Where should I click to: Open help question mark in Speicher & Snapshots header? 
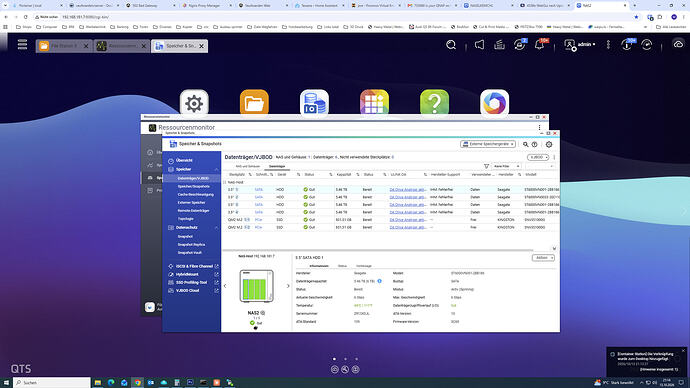(534, 144)
